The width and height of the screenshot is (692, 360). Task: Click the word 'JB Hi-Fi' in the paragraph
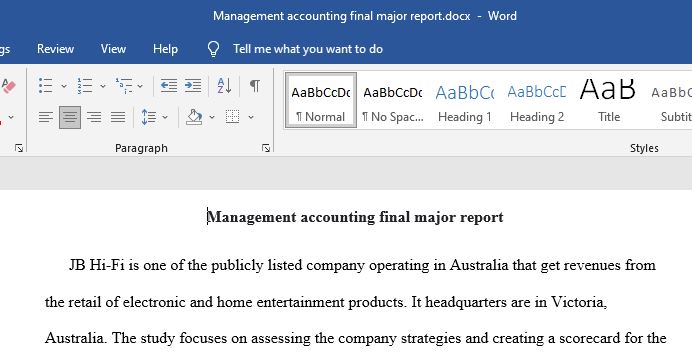[97, 265]
